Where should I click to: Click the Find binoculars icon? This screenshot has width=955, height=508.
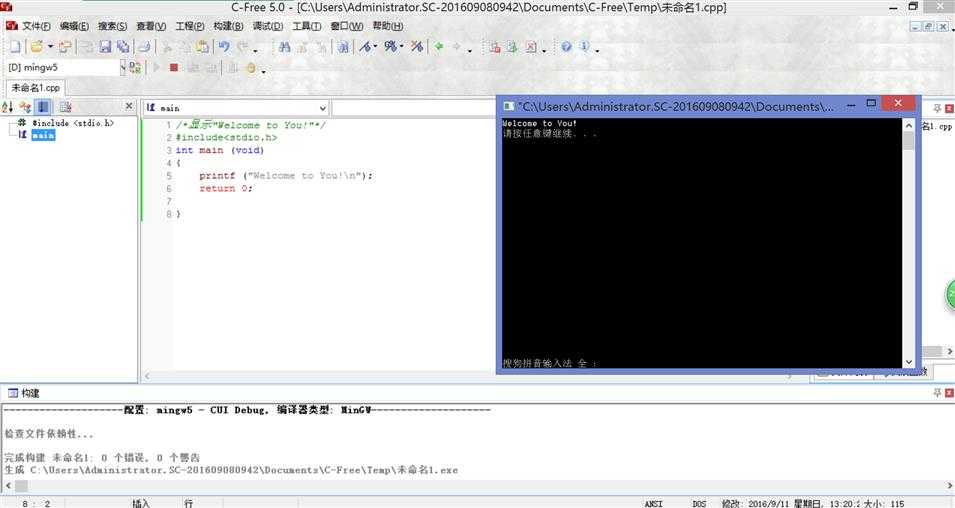click(284, 46)
